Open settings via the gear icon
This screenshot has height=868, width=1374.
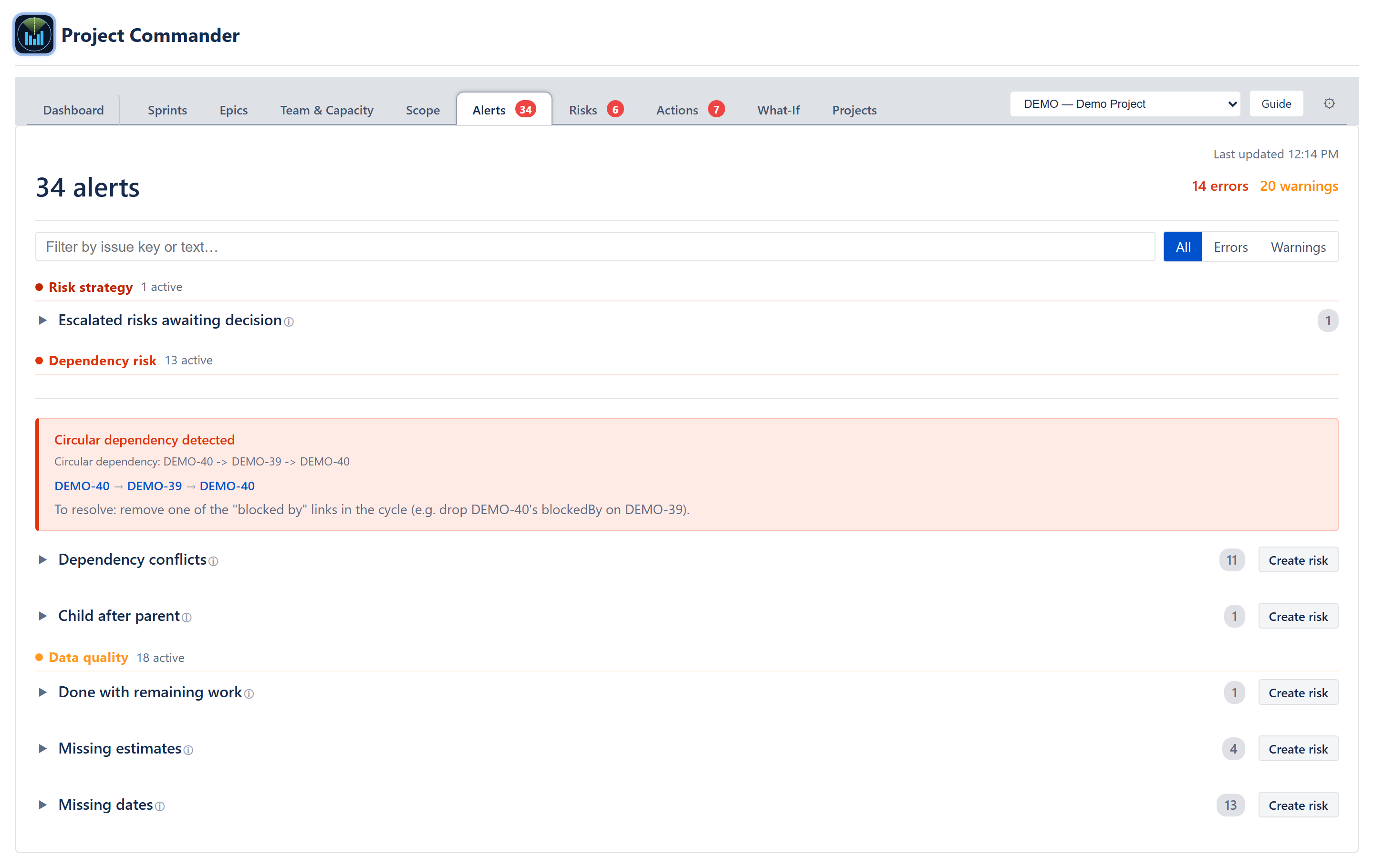click(1329, 104)
